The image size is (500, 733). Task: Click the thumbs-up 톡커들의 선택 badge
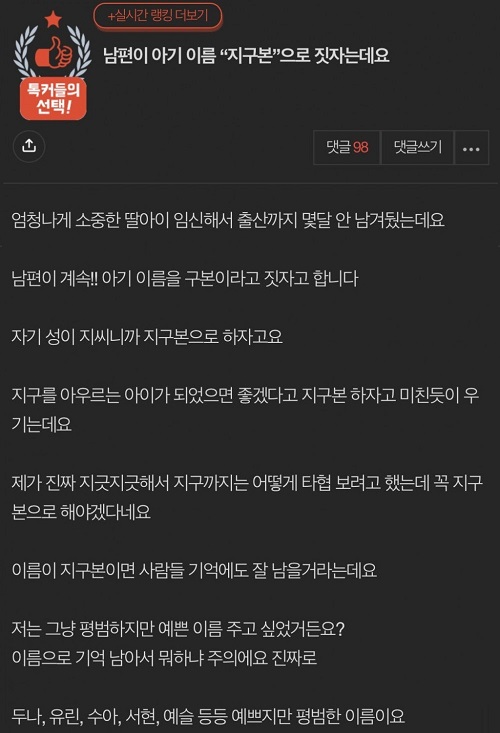(53, 65)
